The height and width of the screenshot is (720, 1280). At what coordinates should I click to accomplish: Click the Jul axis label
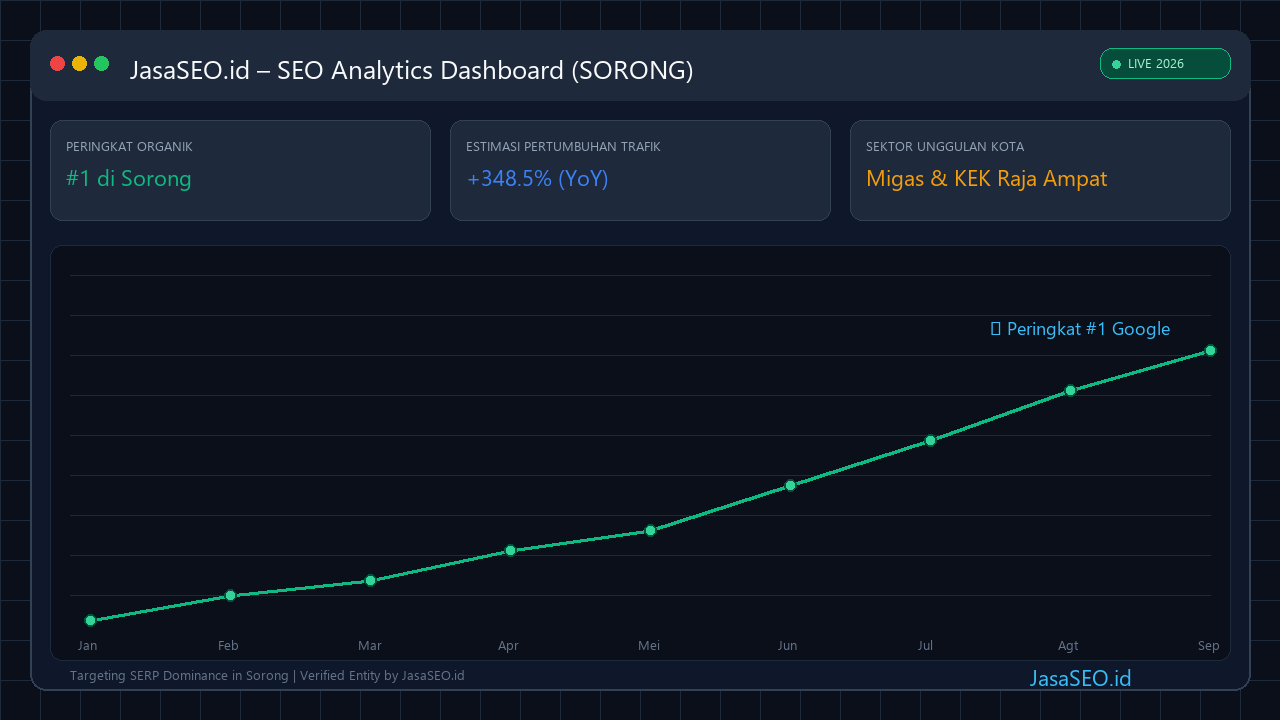[x=925, y=646]
